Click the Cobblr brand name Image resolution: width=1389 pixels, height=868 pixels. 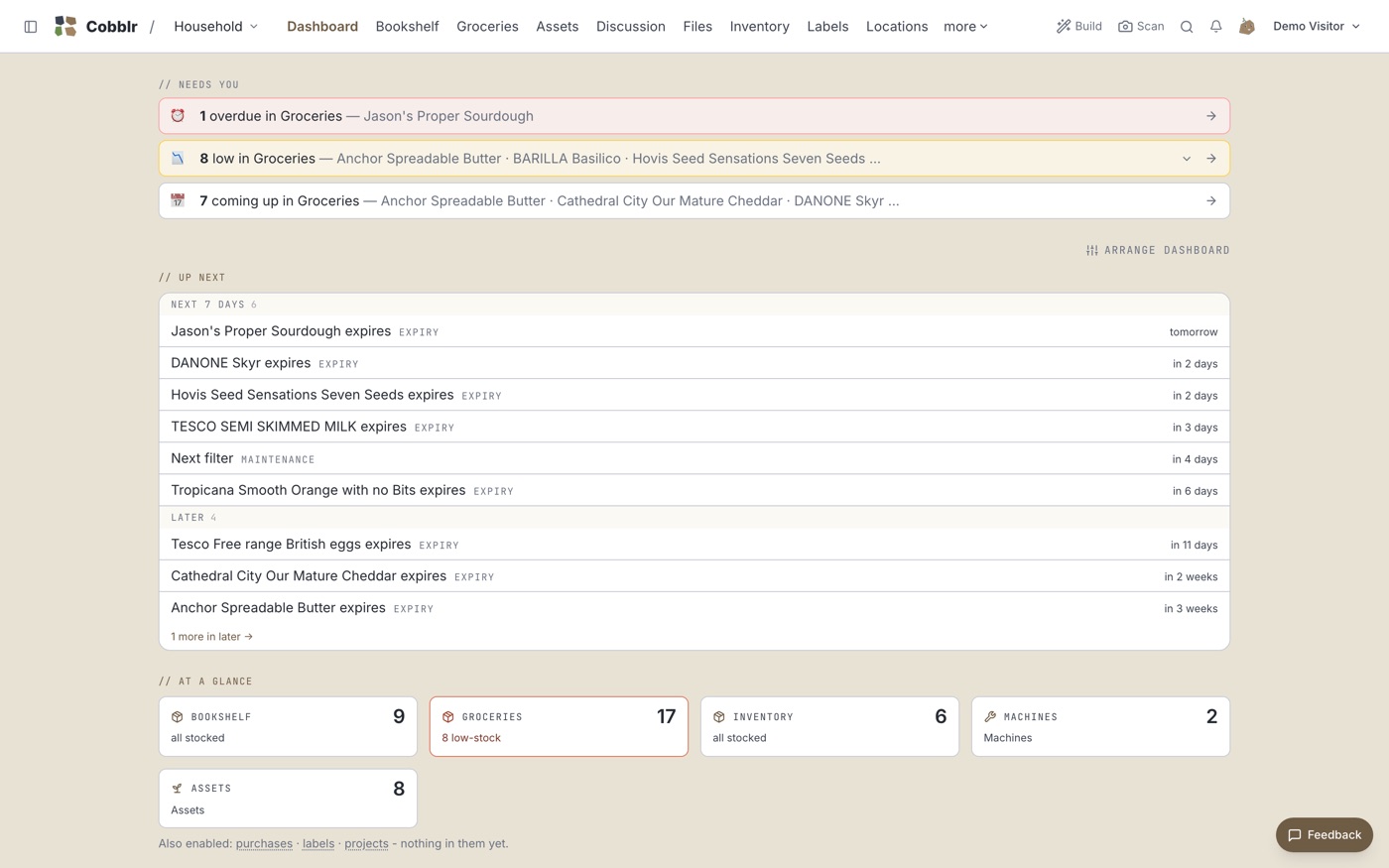click(x=111, y=27)
